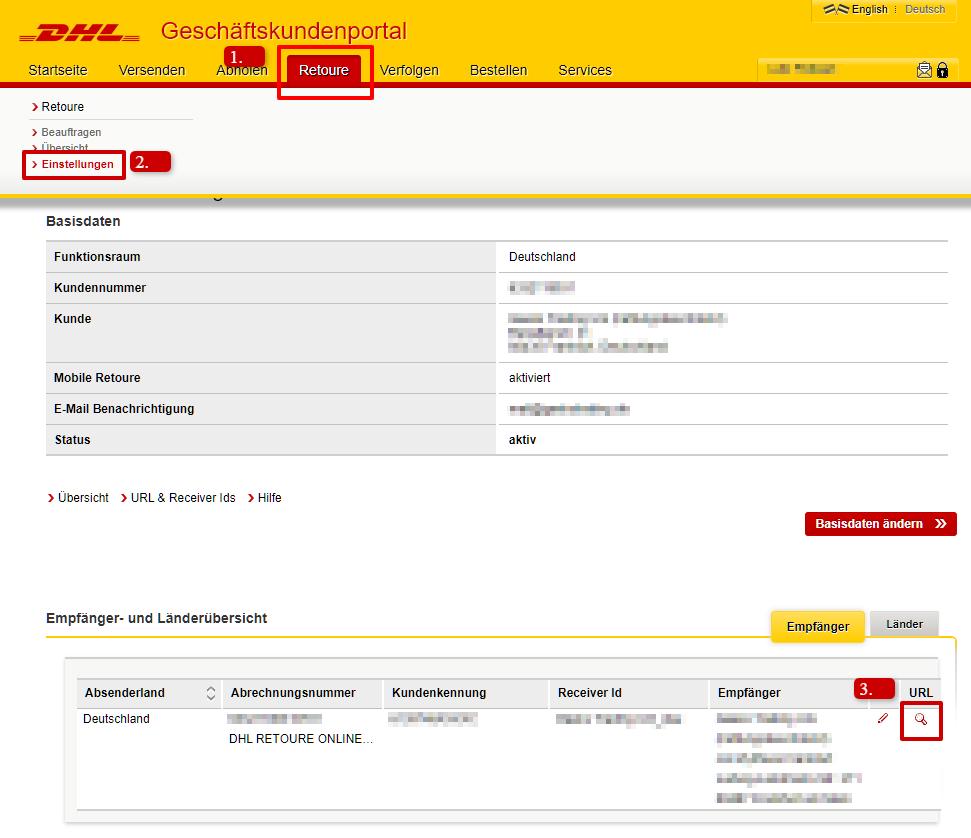Click the magnifier URL icon for Deutschland row
Viewport: 971px width, 838px height.
click(x=921, y=719)
